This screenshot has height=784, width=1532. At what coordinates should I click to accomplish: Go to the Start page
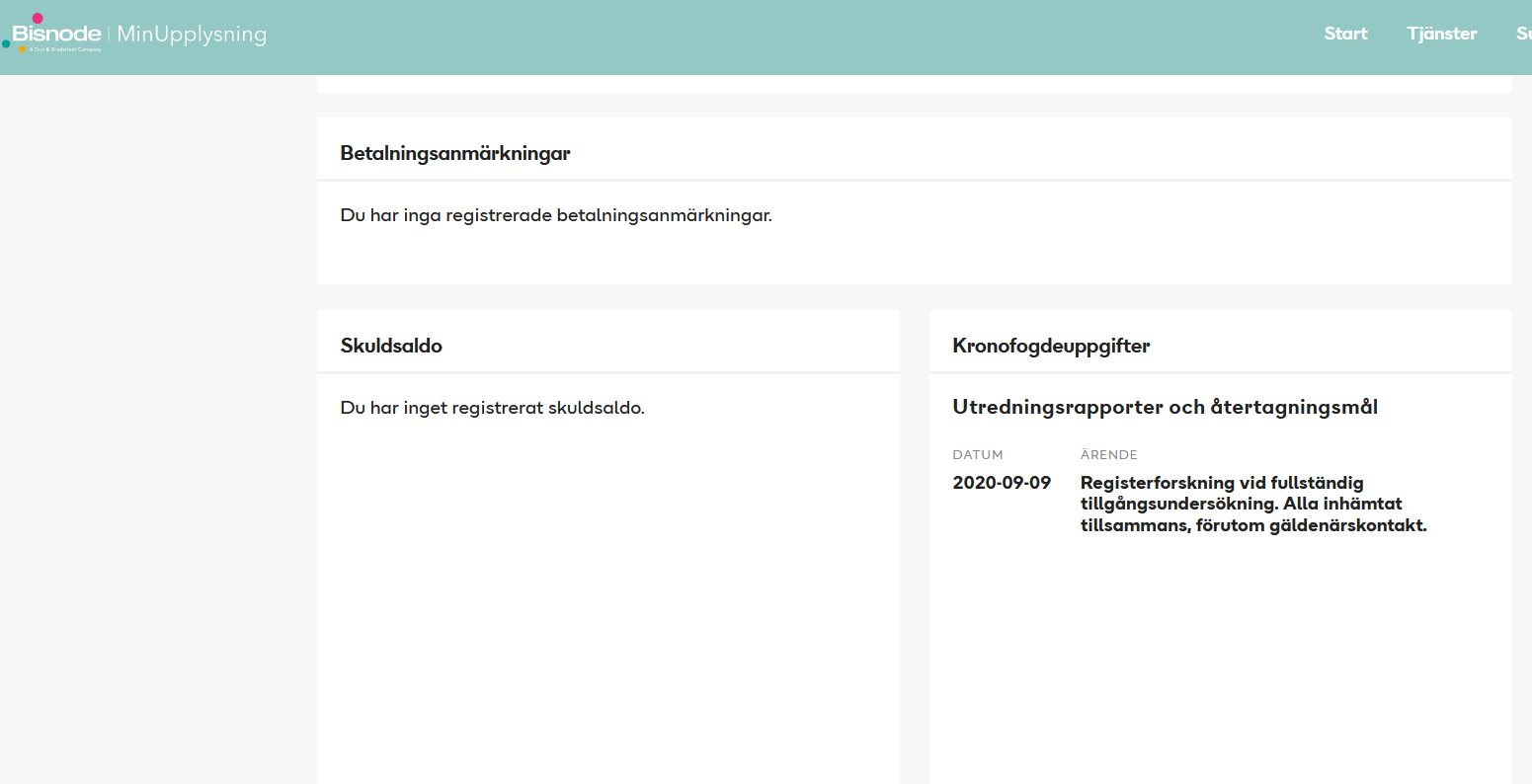point(1345,34)
